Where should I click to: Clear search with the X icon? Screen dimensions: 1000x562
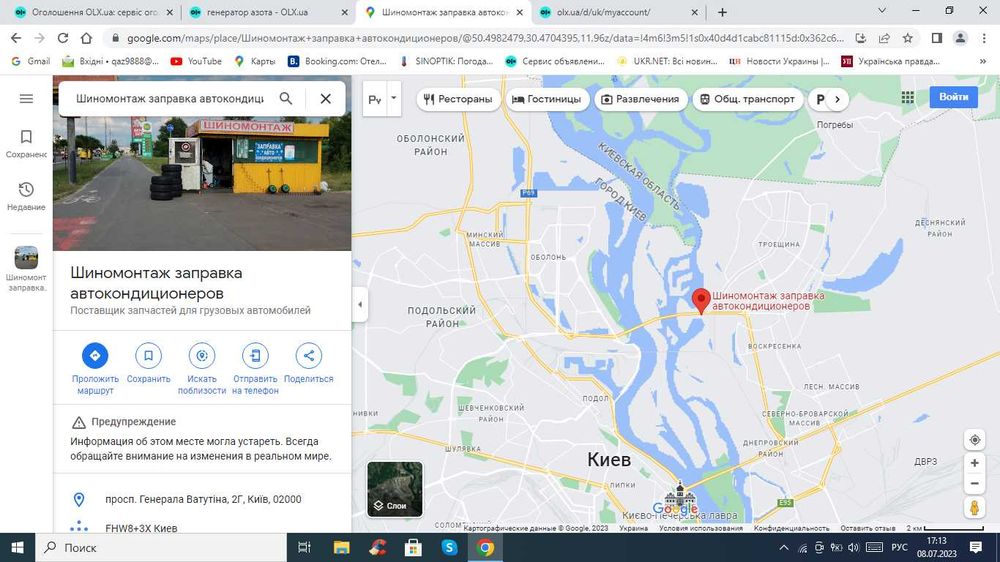(x=325, y=98)
